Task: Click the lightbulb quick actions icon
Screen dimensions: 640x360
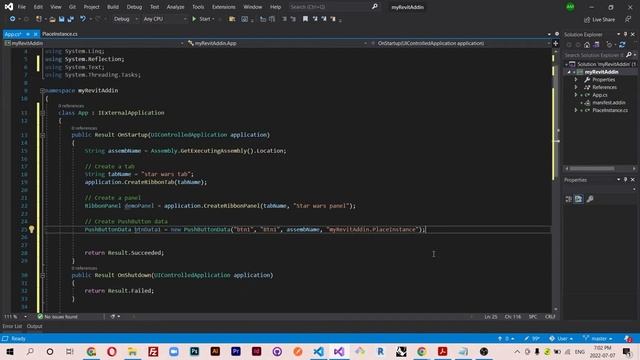Action: click(31, 229)
